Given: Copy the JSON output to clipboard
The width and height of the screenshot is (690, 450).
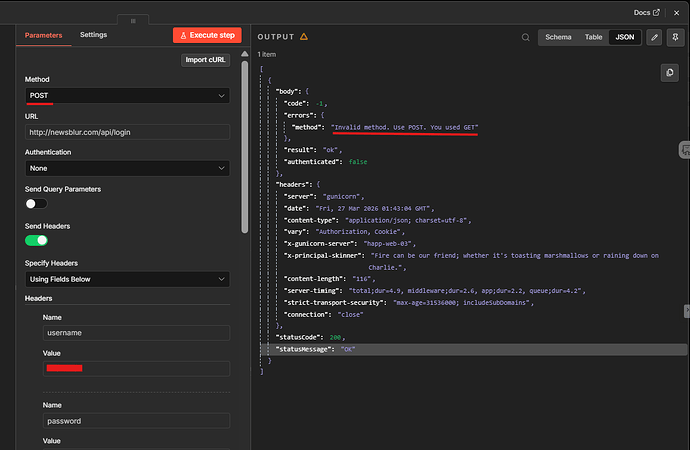Looking at the screenshot, I should point(670,72).
